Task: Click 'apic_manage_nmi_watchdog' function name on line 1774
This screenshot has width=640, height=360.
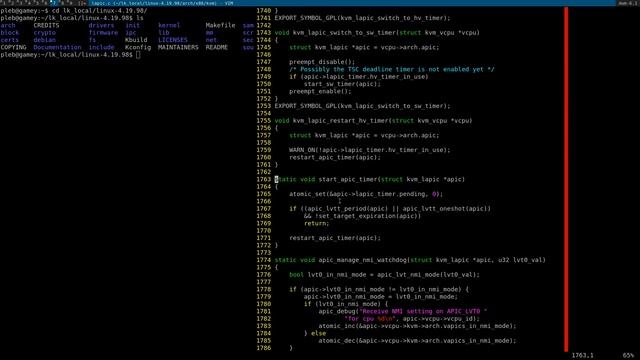Action: pos(362,260)
